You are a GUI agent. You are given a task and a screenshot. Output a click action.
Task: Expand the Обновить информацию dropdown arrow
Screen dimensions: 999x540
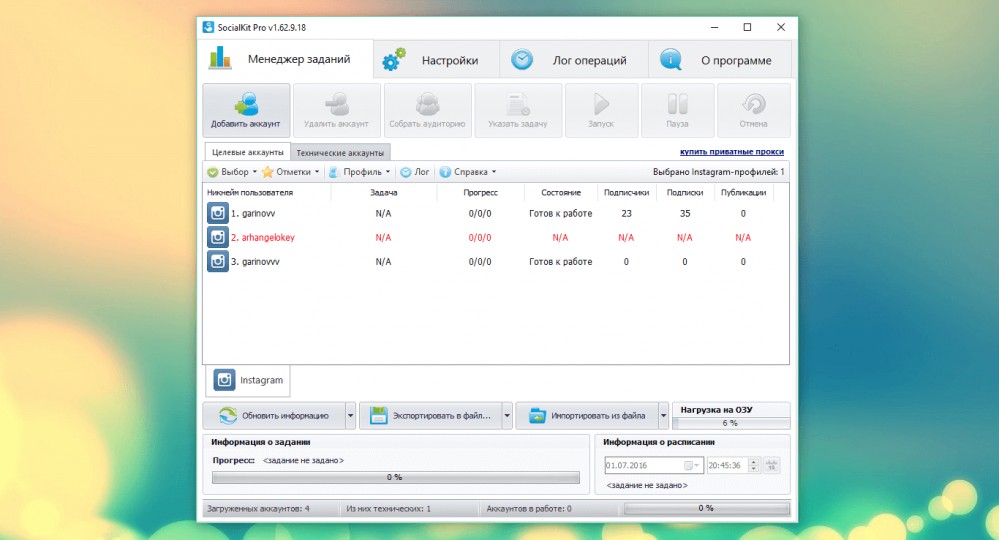350,416
